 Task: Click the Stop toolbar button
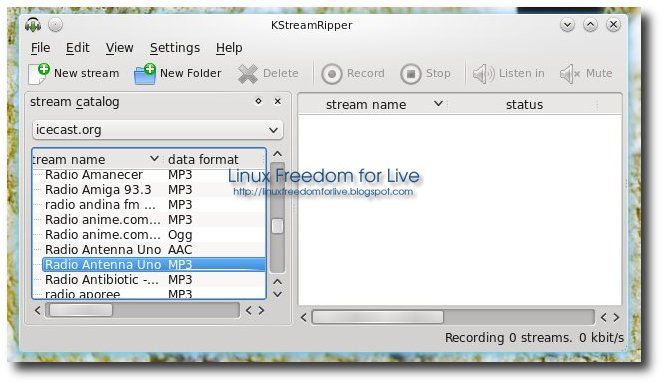(426, 74)
